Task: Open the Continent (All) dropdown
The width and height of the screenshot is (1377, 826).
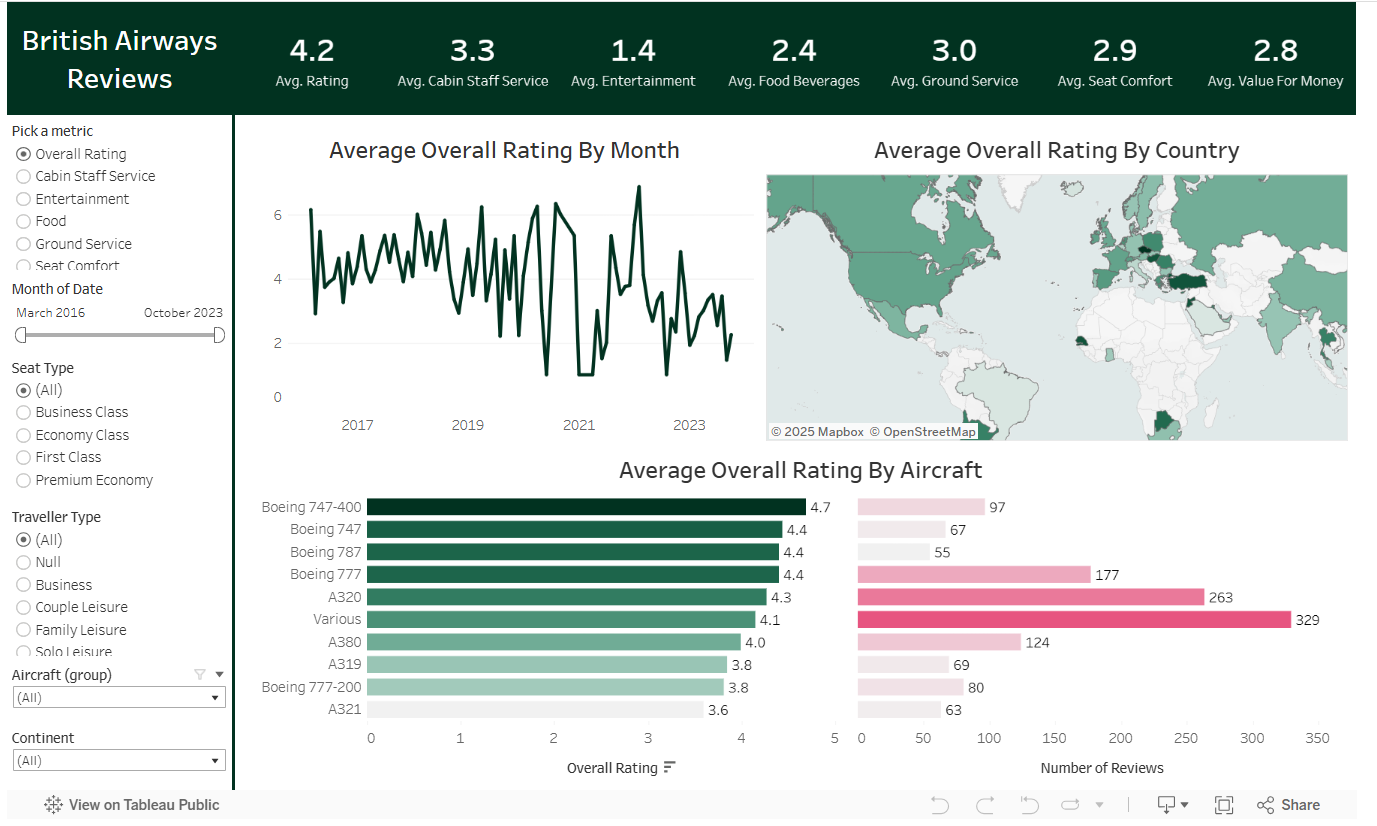Action: [119, 761]
